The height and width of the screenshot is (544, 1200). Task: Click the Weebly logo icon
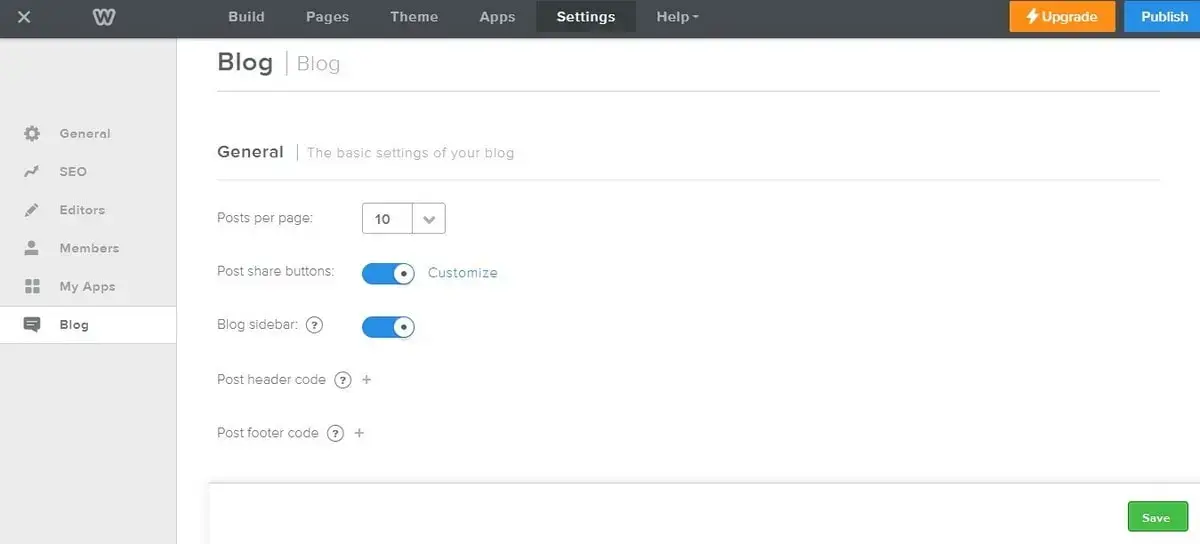click(104, 16)
